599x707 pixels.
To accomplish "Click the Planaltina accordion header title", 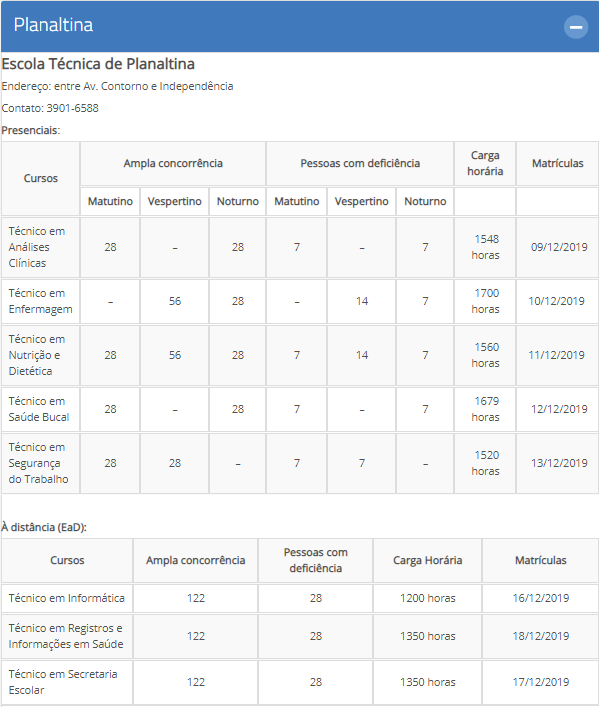I will coord(53,25).
